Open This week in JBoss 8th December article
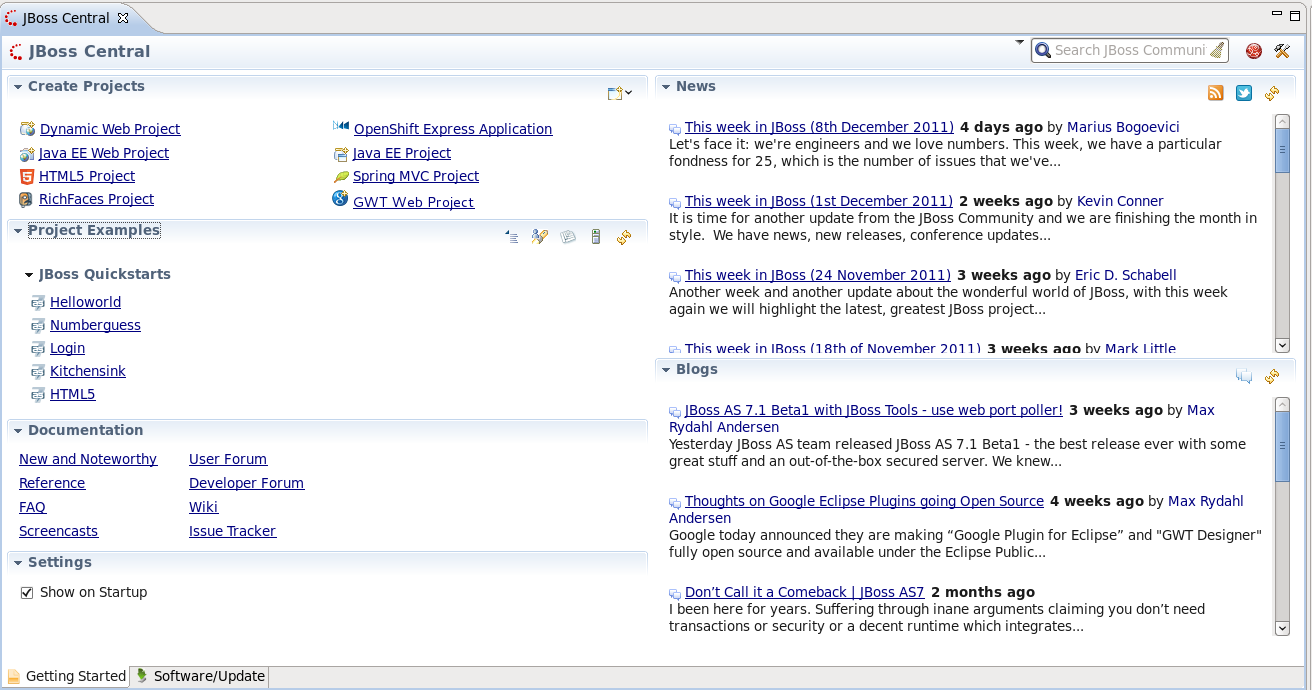This screenshot has width=1312, height=690. tap(819, 127)
